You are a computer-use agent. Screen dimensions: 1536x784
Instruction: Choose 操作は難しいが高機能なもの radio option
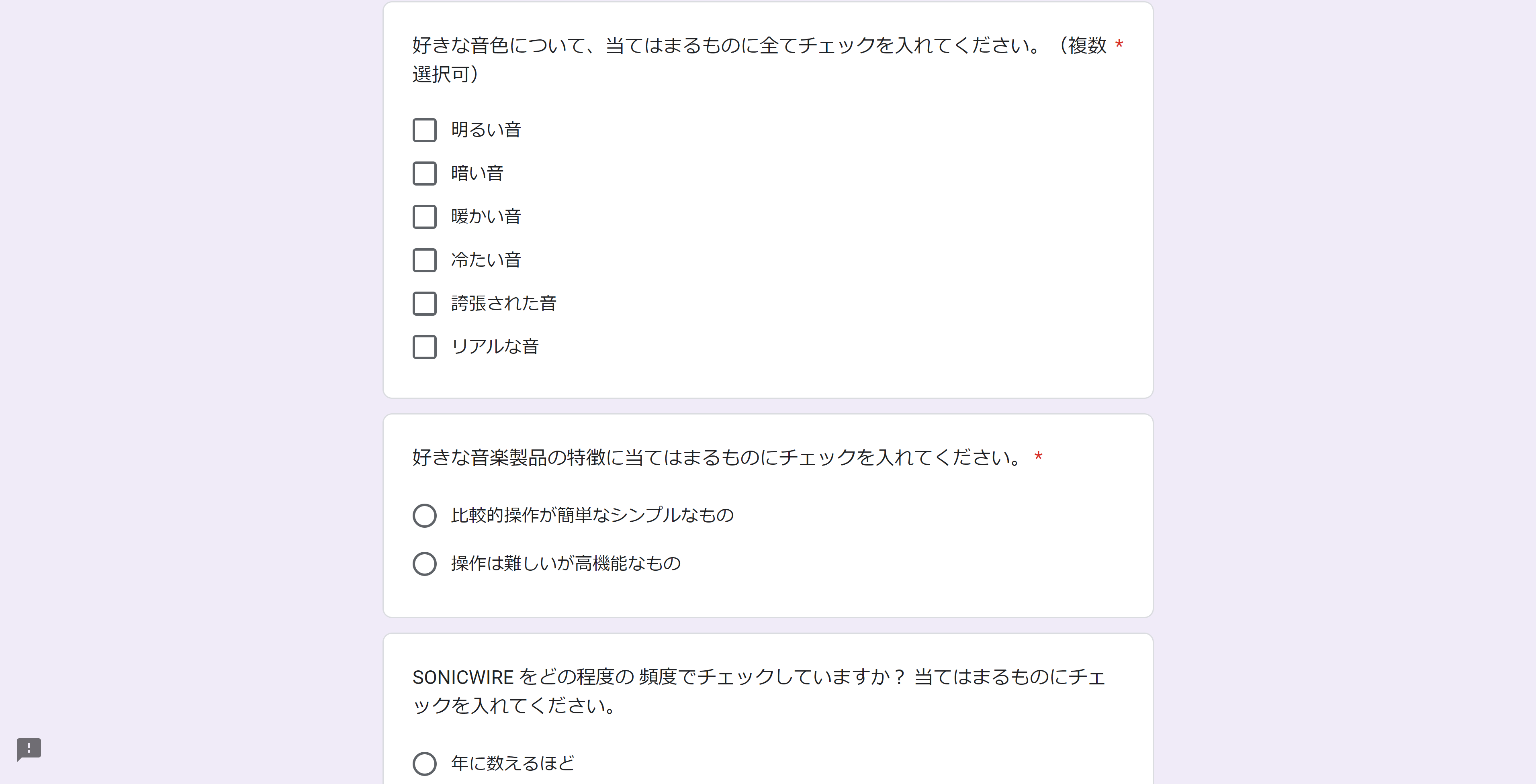[x=425, y=563]
